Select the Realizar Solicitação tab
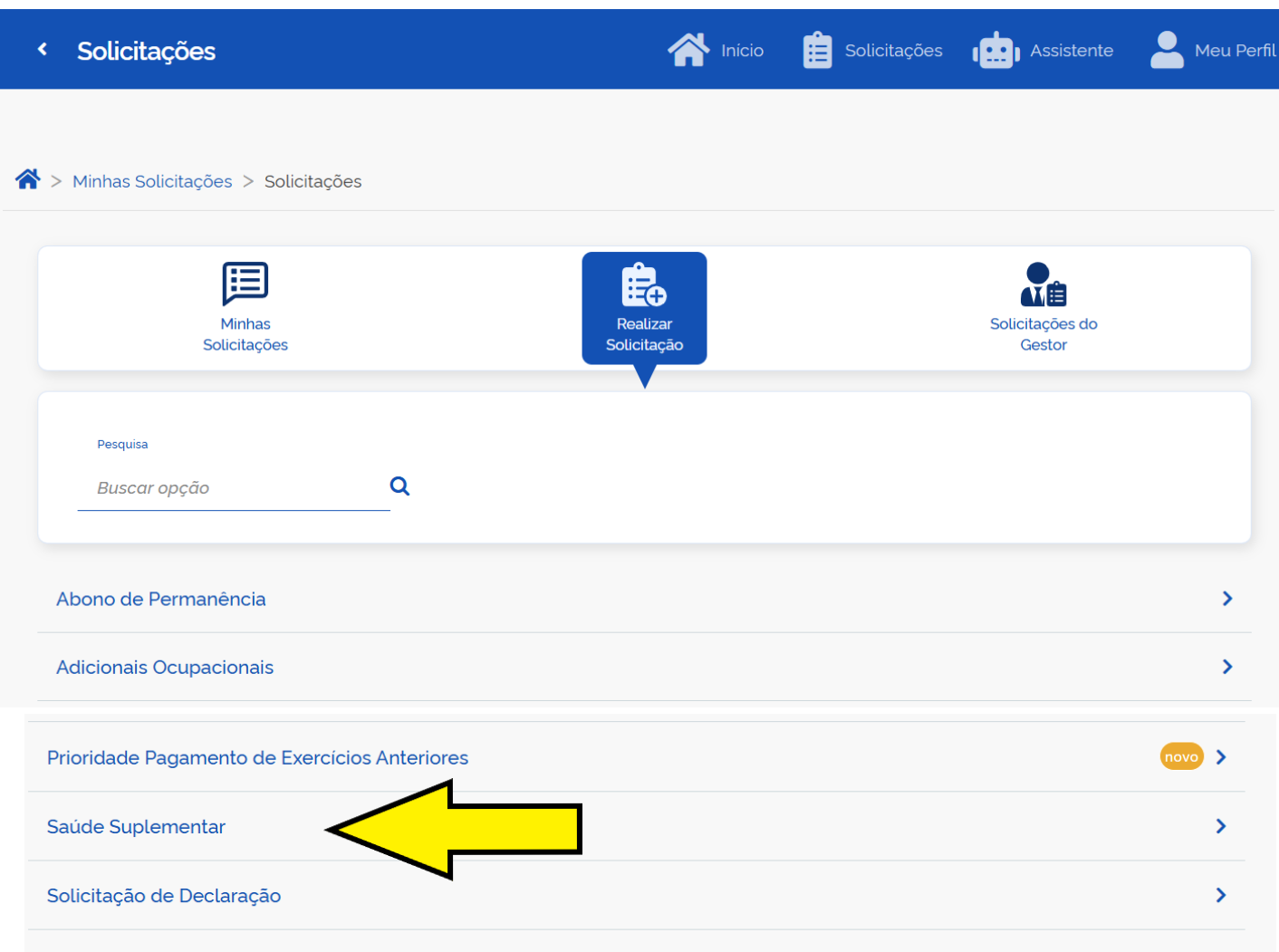 click(644, 309)
